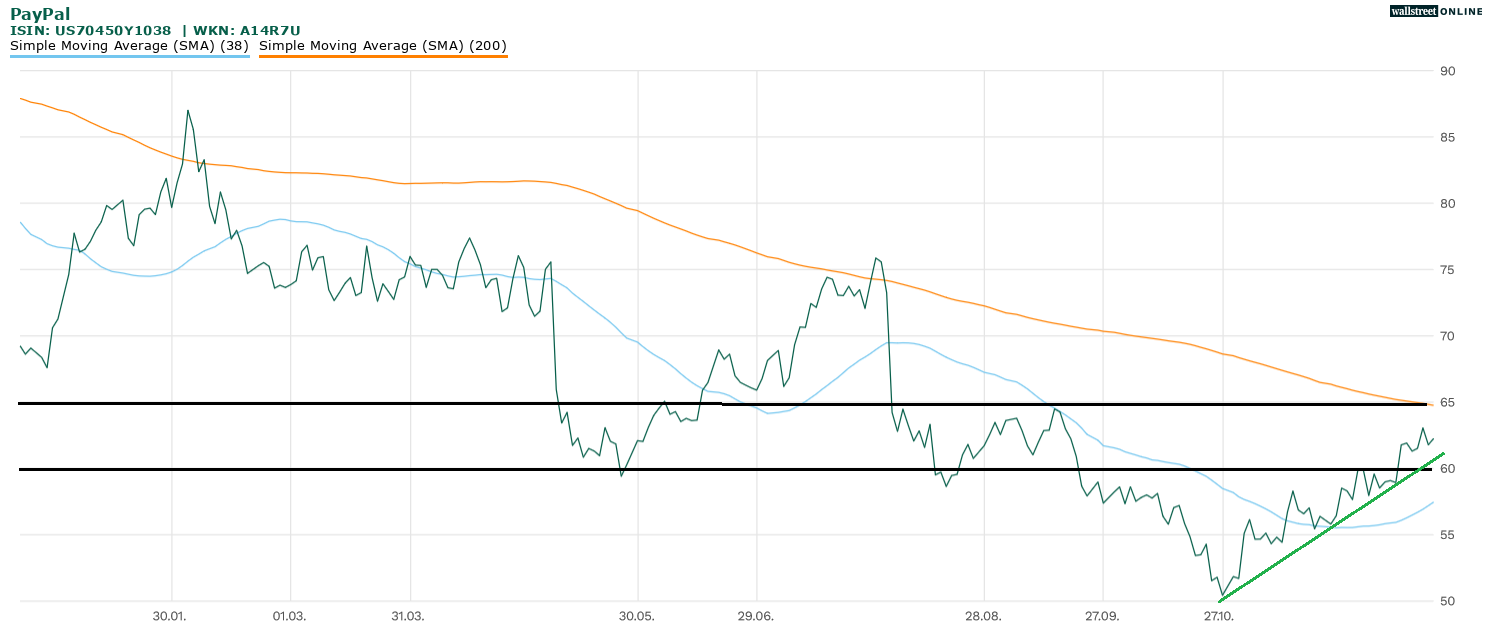Click the orange SMA 200 legend line
This screenshot has height=622, width=1490.
(x=382, y=56)
